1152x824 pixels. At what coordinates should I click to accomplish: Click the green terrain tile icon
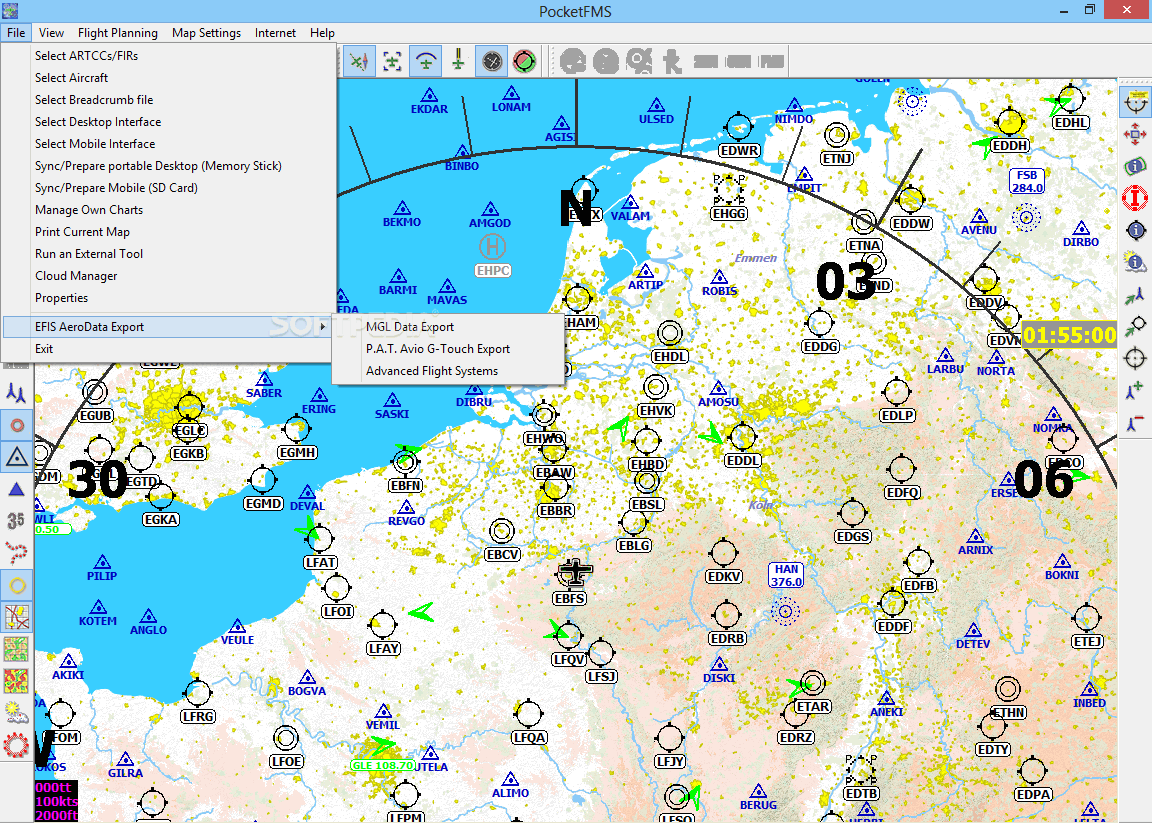coord(16,649)
